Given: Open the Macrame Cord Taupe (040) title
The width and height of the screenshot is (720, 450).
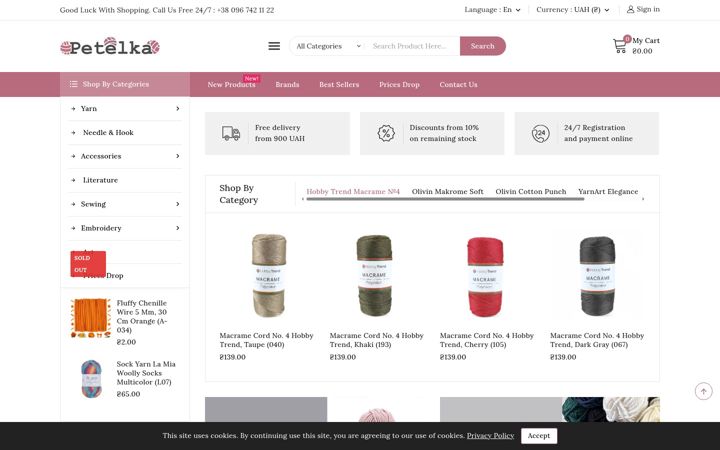Looking at the screenshot, I should (266, 340).
